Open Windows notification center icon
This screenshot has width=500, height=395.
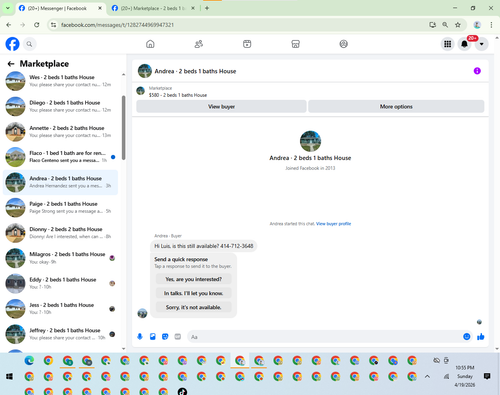(487, 376)
